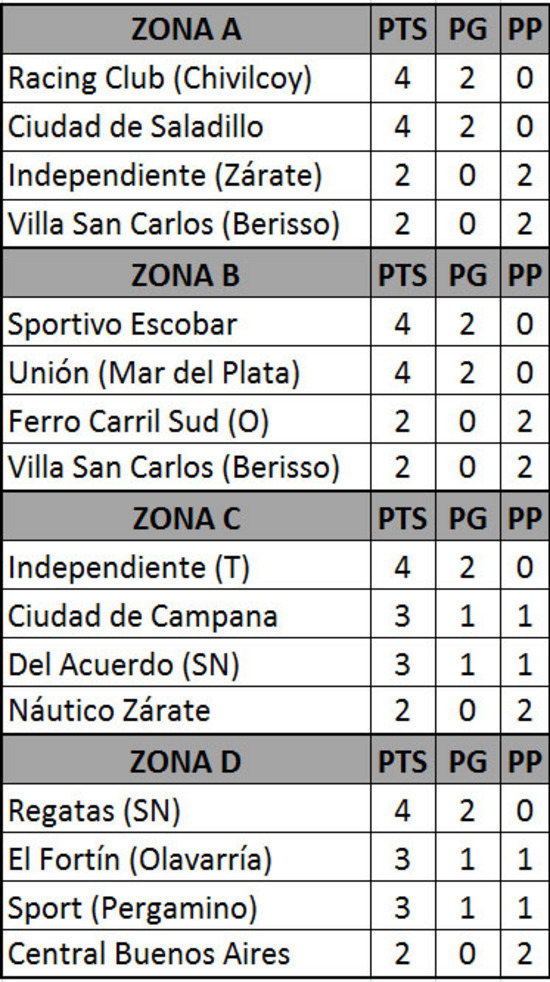
Task: Click the Racing Club (Chivilcoy) cell
Action: (x=186, y=78)
